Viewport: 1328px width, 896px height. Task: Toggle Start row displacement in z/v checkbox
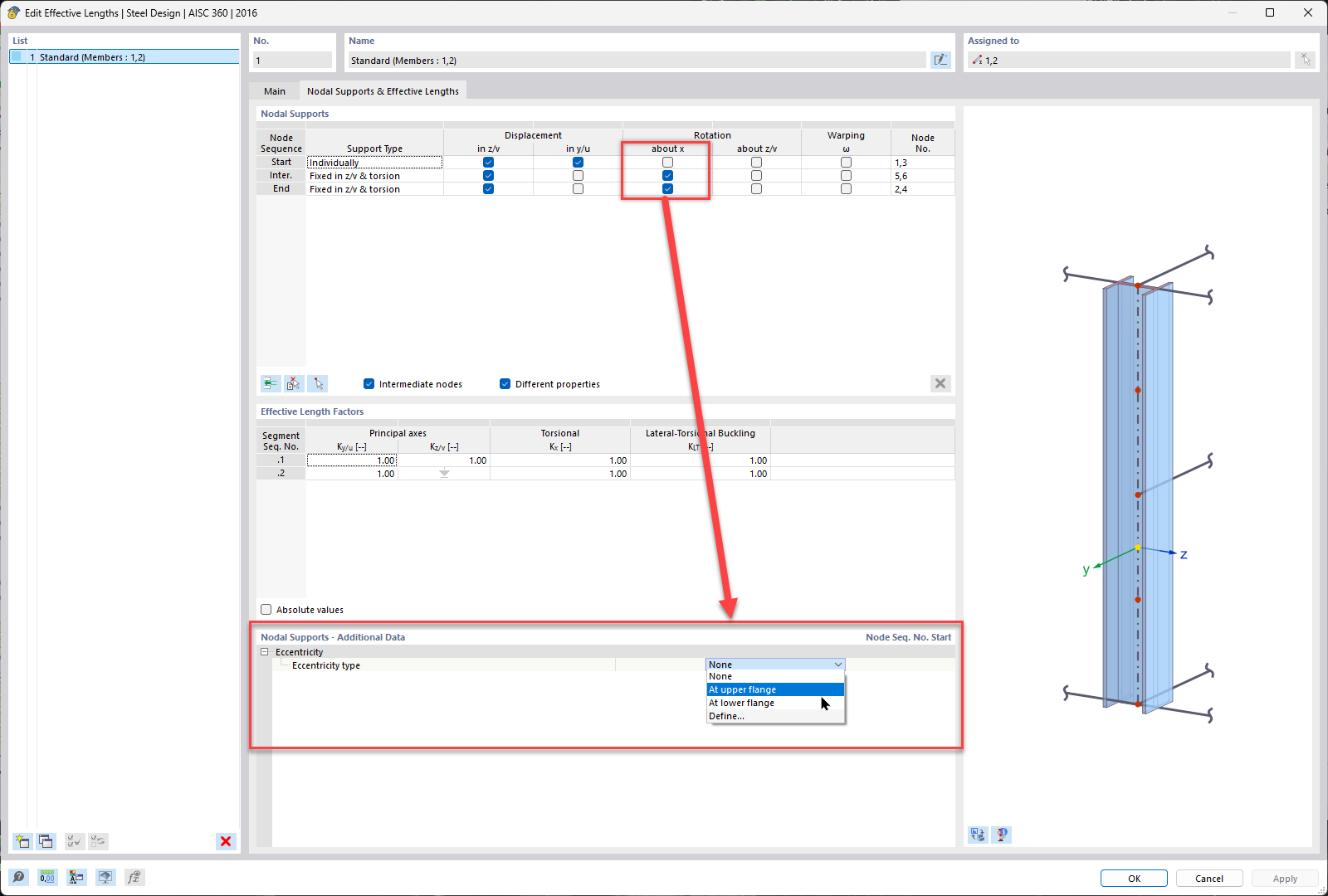point(488,163)
